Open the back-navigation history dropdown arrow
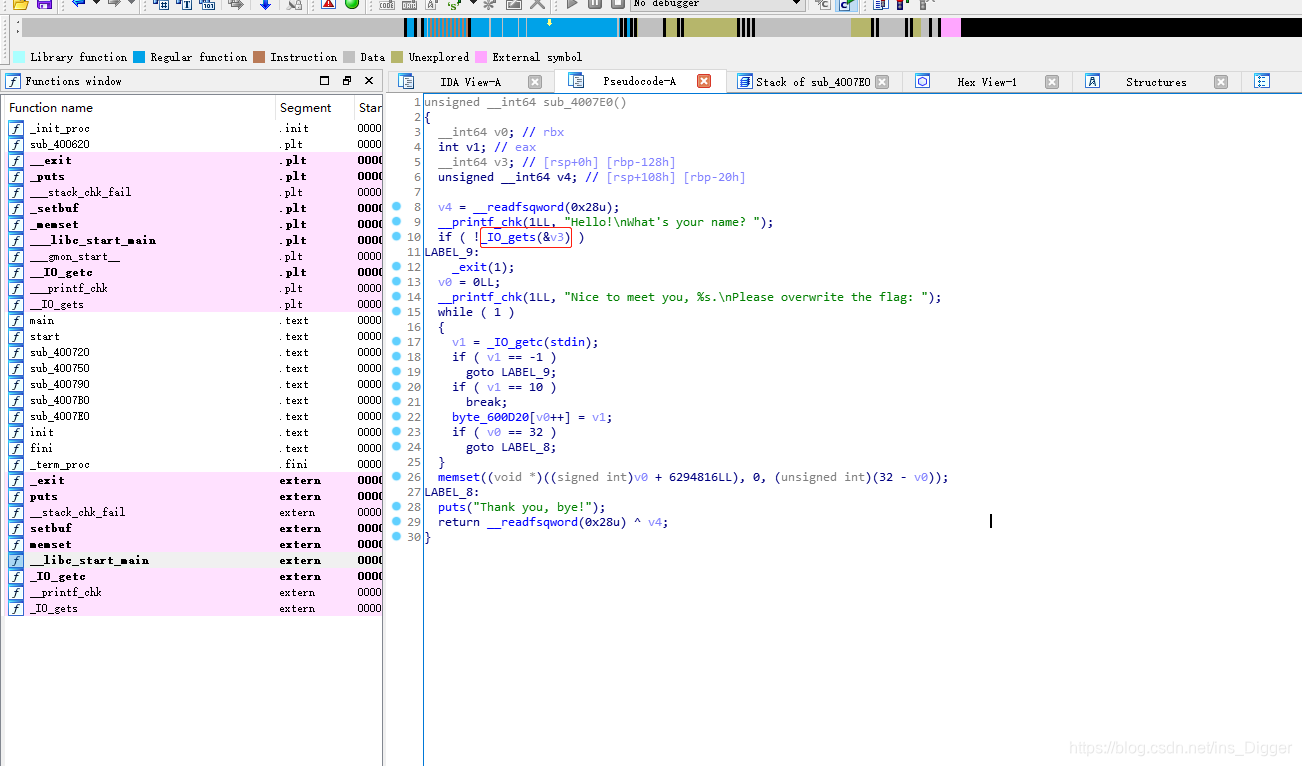Image resolution: width=1302 pixels, height=766 pixels. pos(96,4)
